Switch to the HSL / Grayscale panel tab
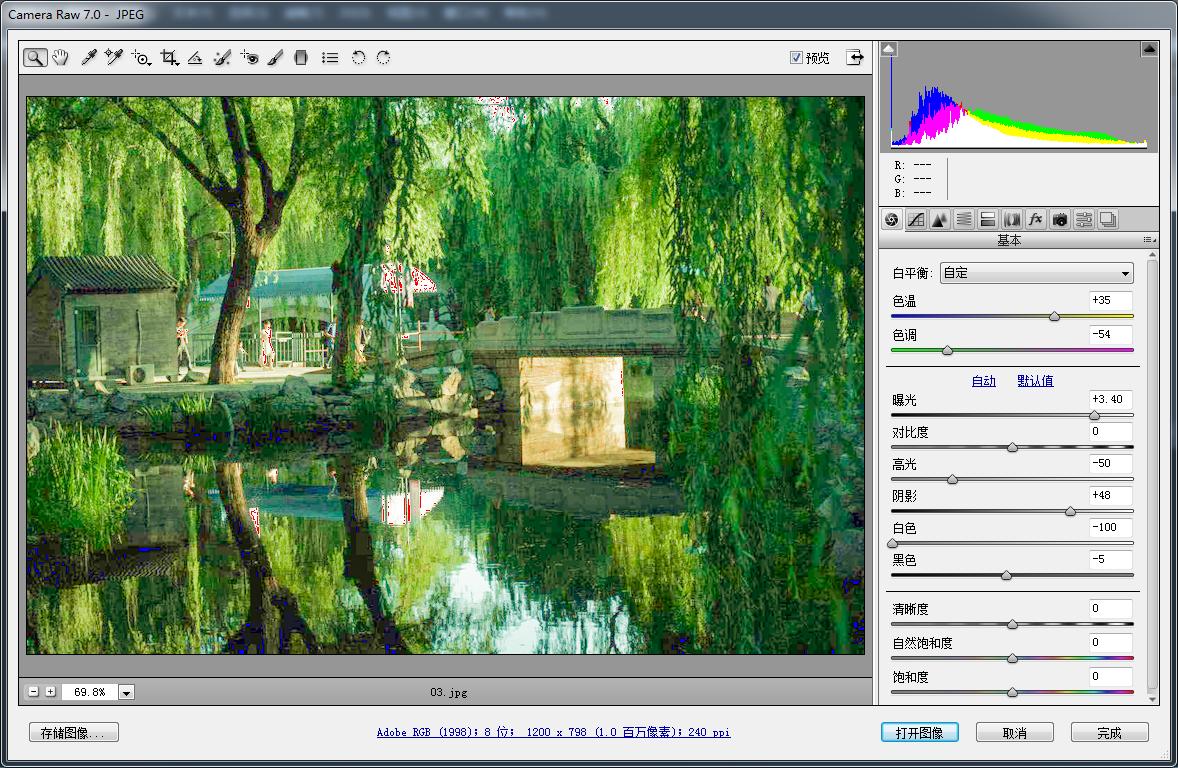The height and width of the screenshot is (768, 1178). point(964,219)
